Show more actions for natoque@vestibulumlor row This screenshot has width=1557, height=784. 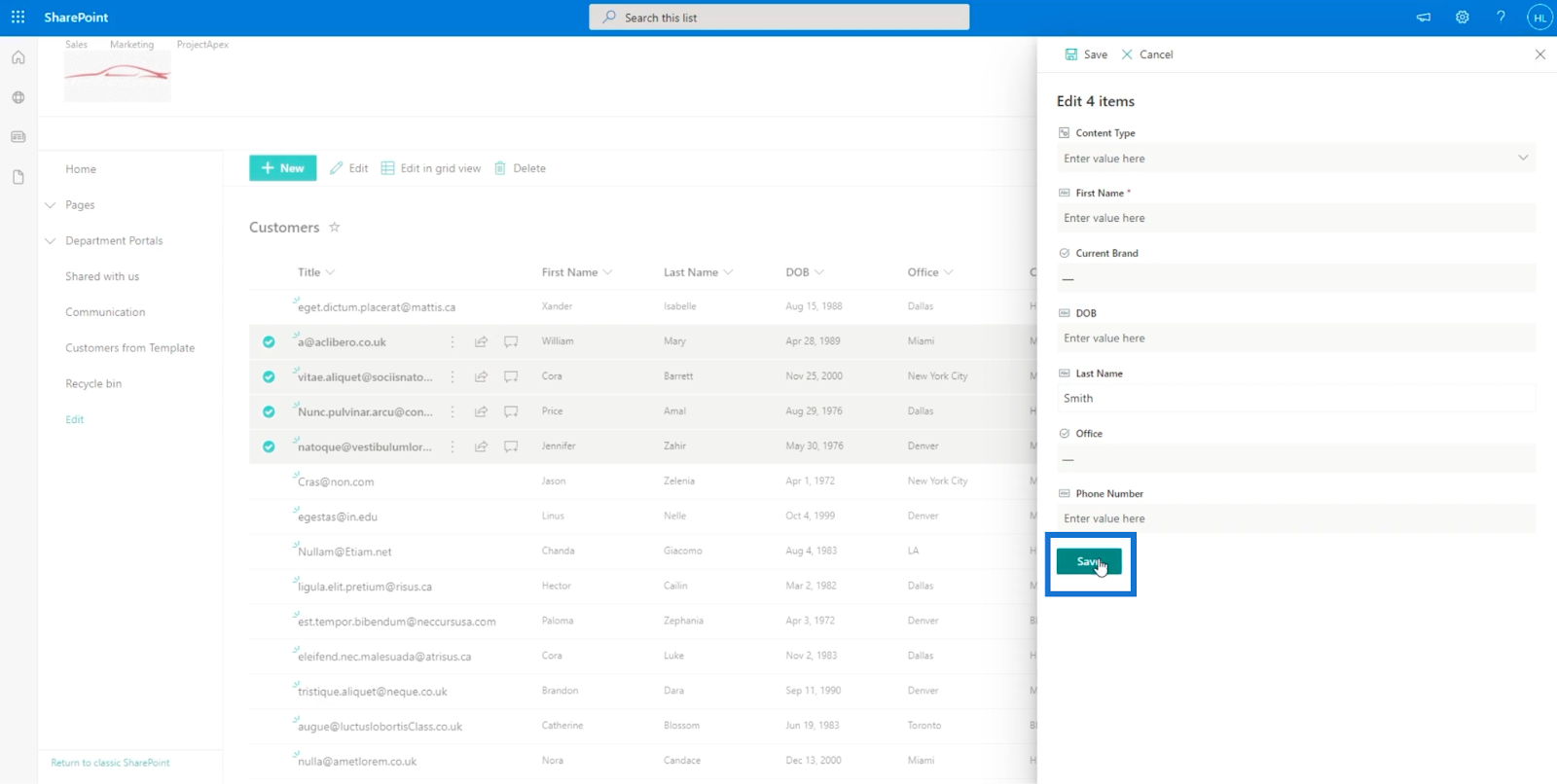click(x=453, y=446)
